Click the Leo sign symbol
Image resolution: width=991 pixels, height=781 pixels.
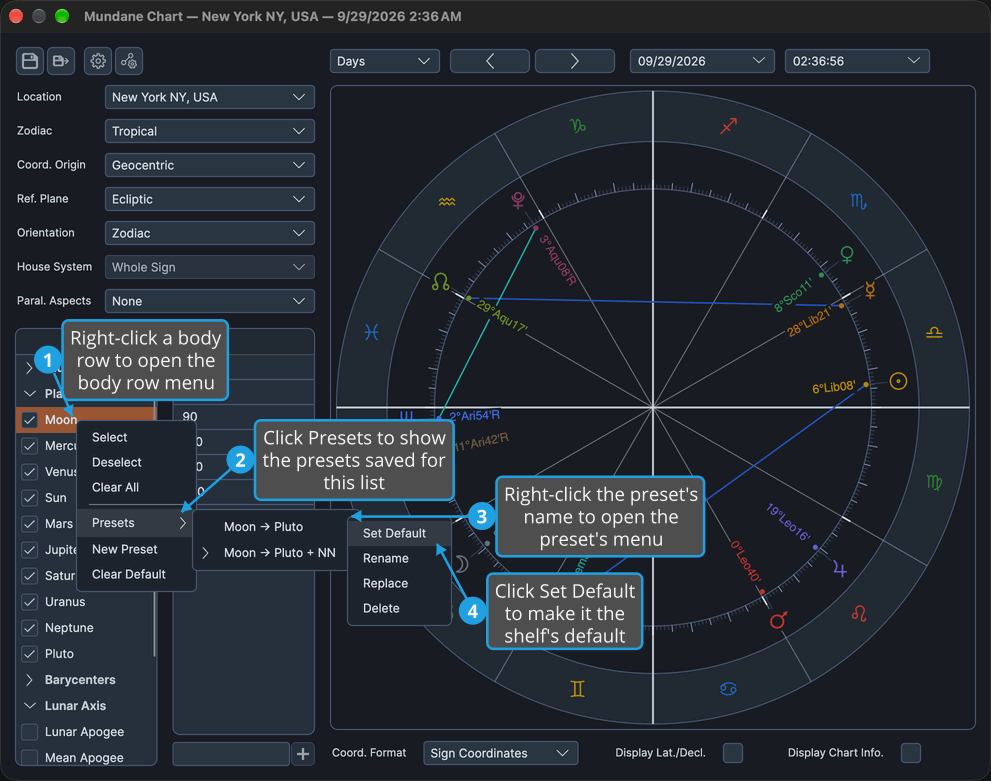point(859,613)
